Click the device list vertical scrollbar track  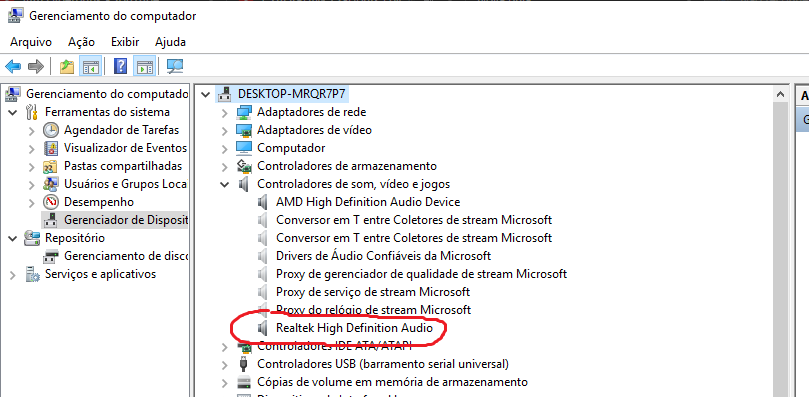[x=780, y=248]
